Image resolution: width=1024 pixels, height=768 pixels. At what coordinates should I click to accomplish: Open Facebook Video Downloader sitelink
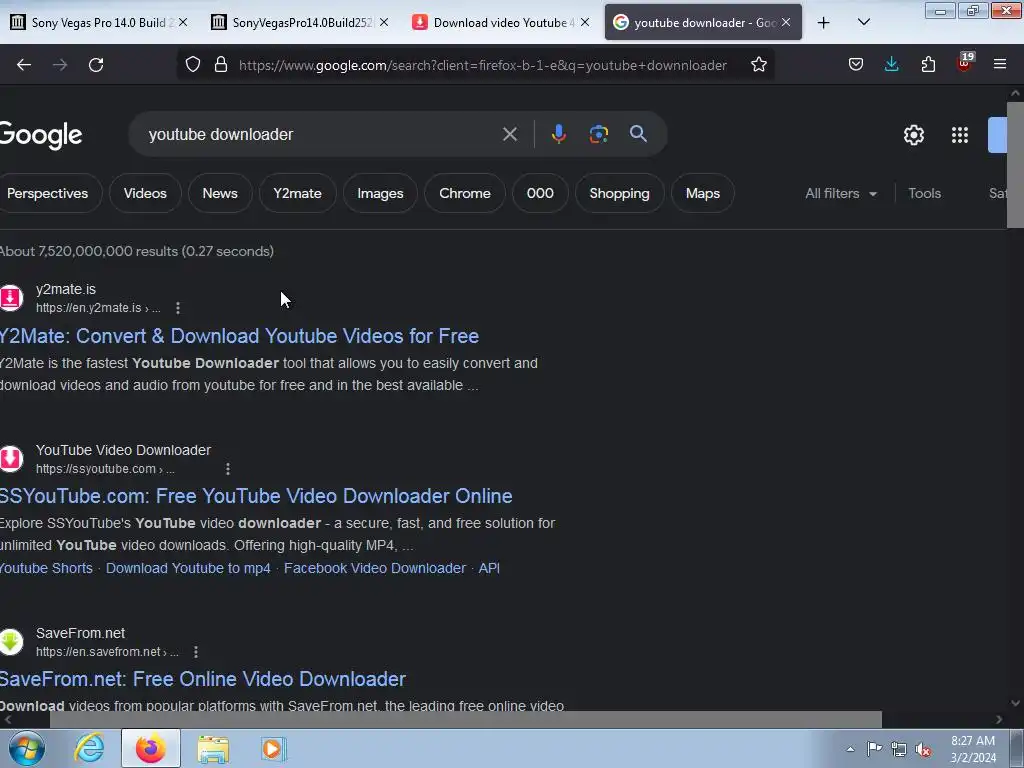point(375,568)
